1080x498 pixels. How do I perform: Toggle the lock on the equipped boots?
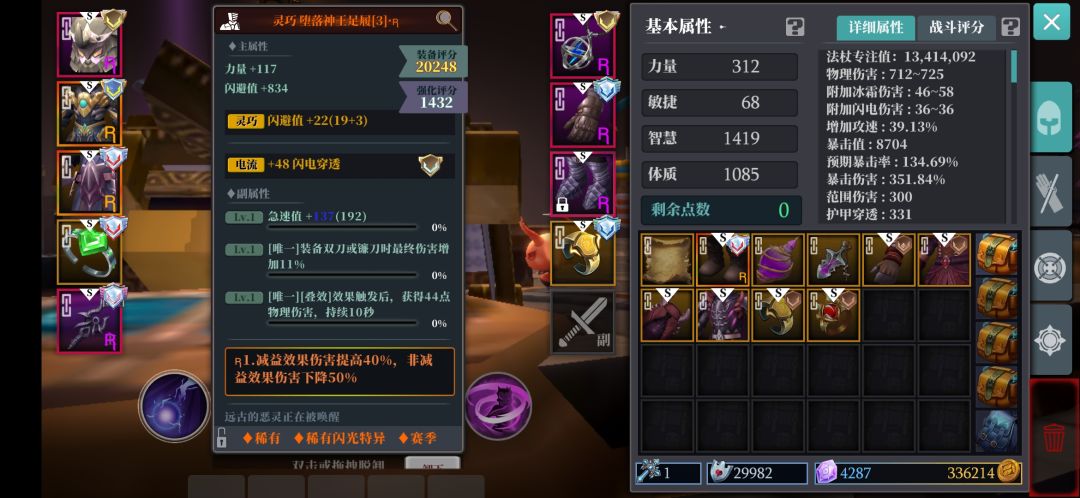coord(563,205)
